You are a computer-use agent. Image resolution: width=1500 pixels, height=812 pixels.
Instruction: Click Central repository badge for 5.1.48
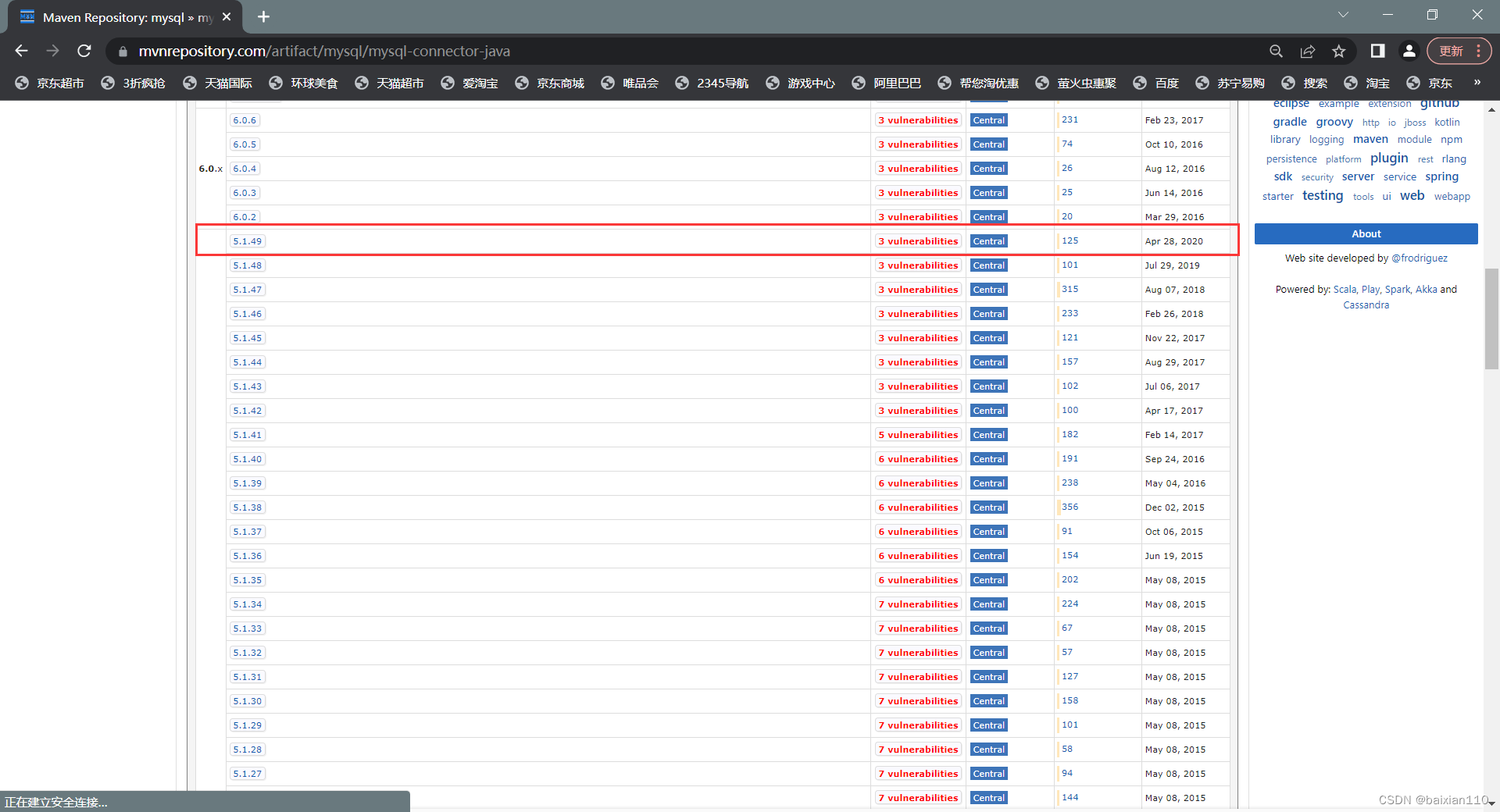tap(989, 265)
